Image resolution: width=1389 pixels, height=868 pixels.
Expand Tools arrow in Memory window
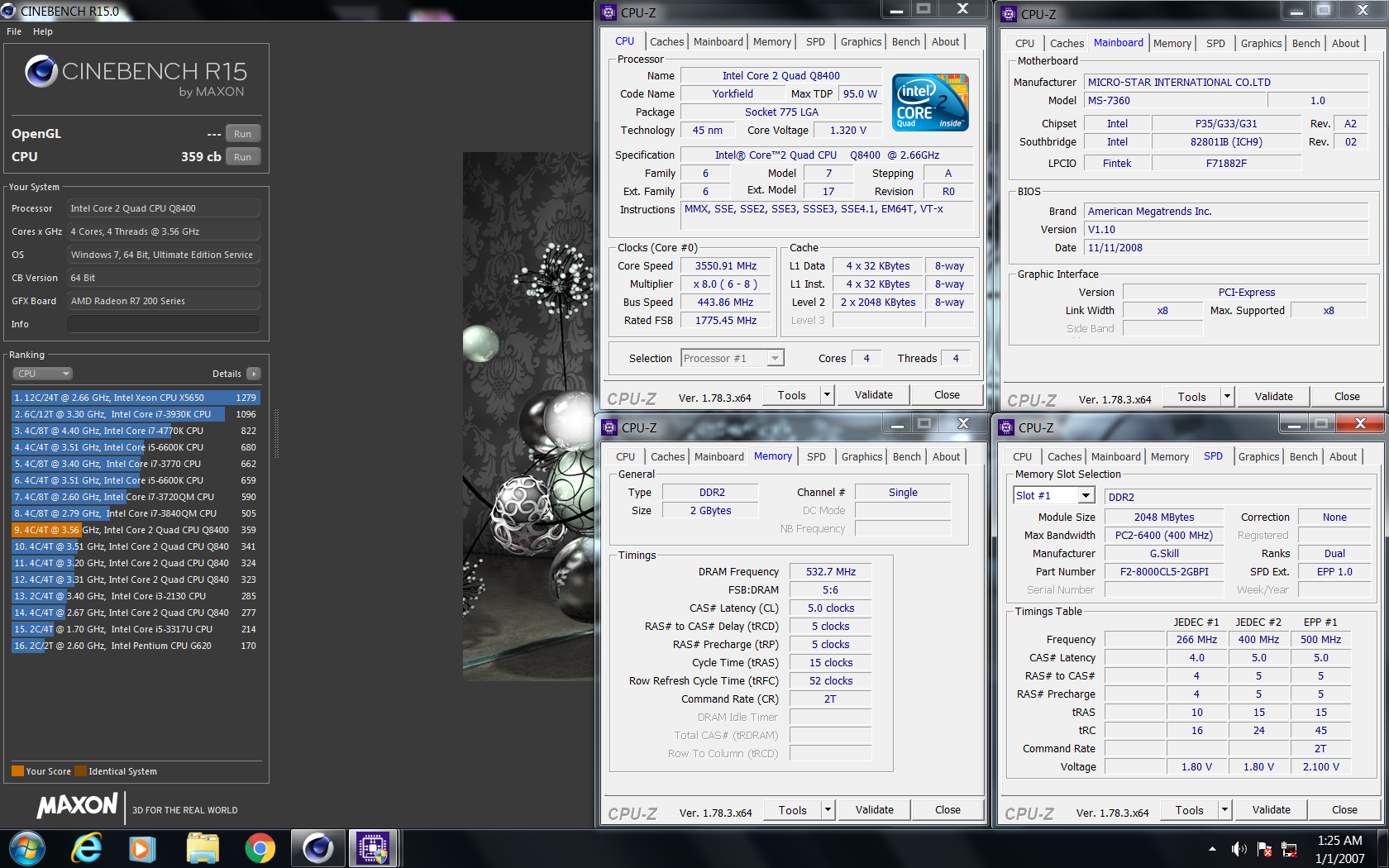pos(828,810)
